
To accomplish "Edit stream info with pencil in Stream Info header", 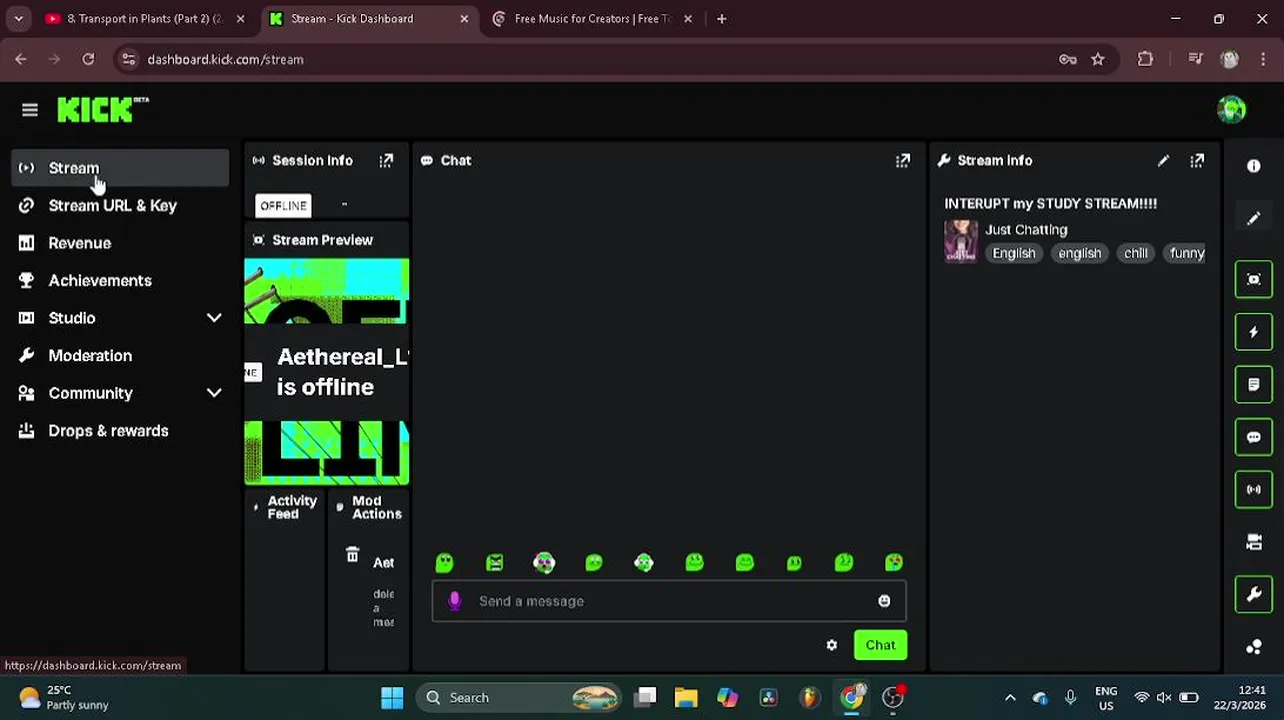I will tap(1163, 161).
